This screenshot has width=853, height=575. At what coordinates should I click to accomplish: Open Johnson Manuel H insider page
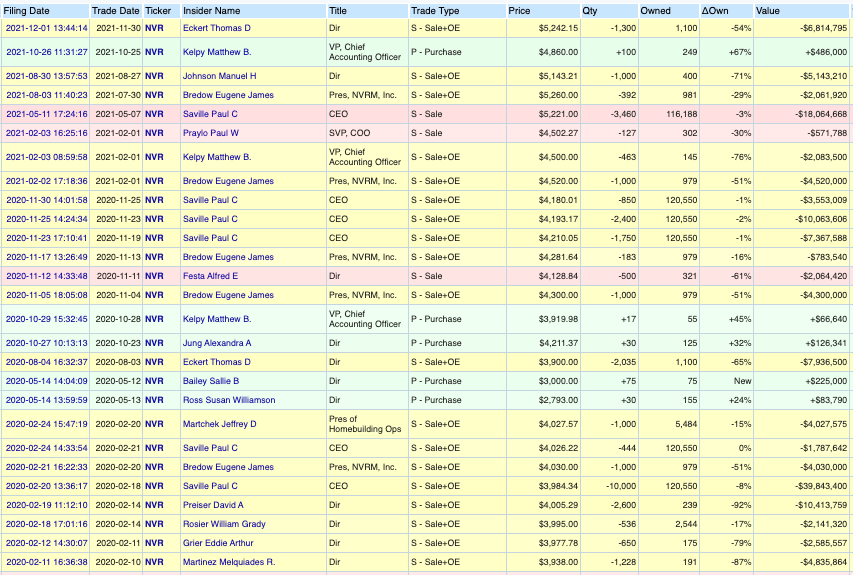click(219, 76)
